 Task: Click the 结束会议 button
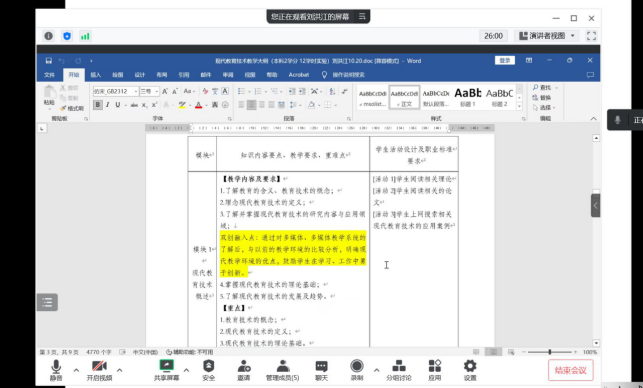(570, 370)
